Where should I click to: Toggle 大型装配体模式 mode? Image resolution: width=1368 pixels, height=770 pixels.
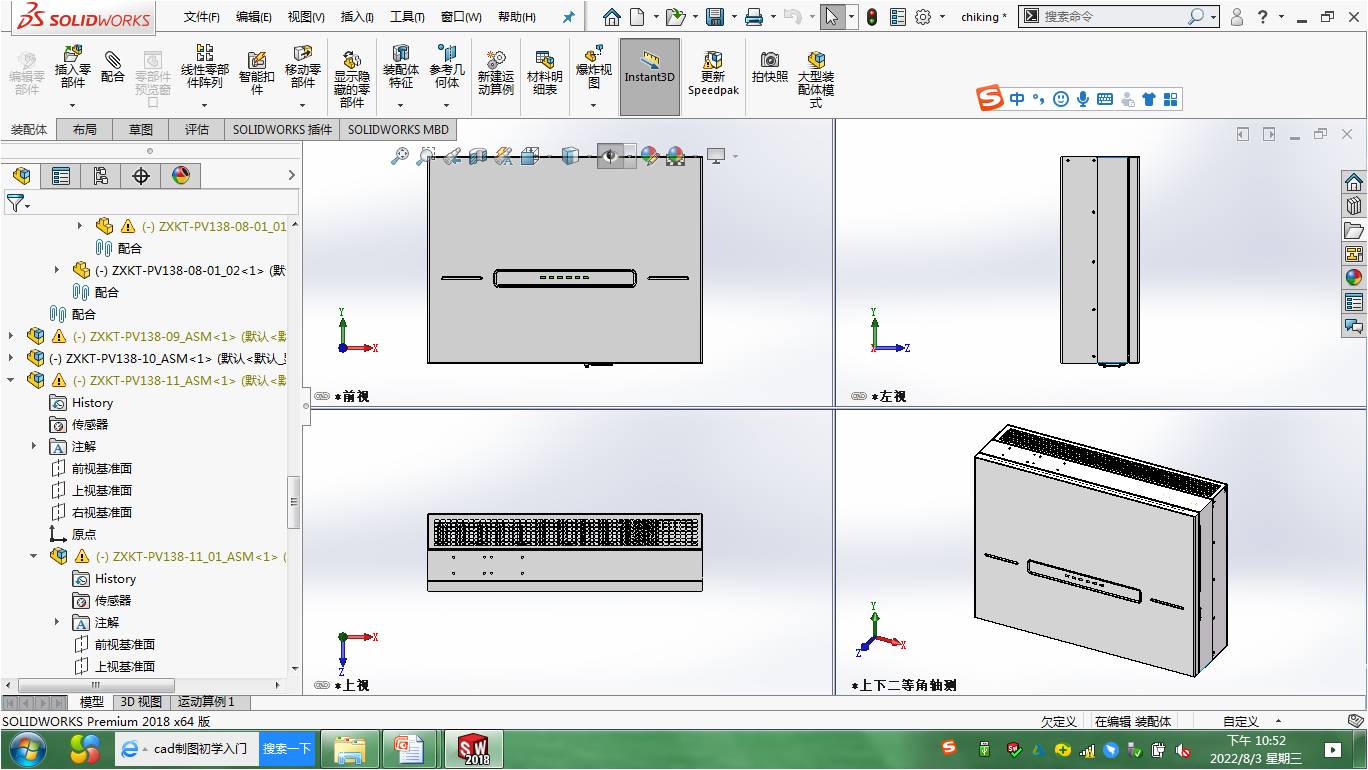pos(817,68)
